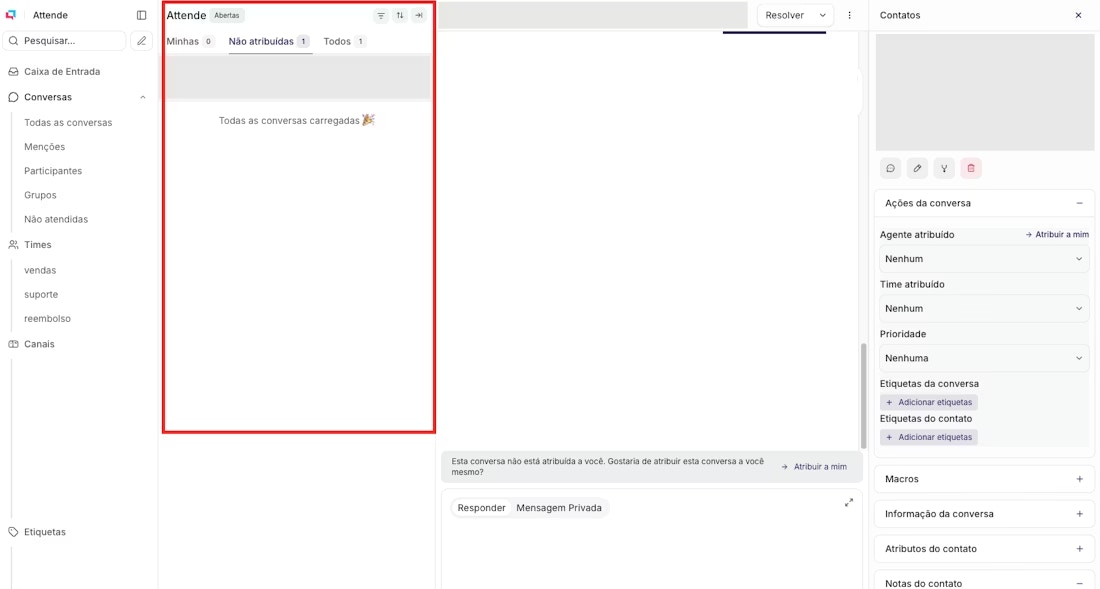
Task: Select the Mensagem Privada tab
Action: pyautogui.click(x=559, y=507)
